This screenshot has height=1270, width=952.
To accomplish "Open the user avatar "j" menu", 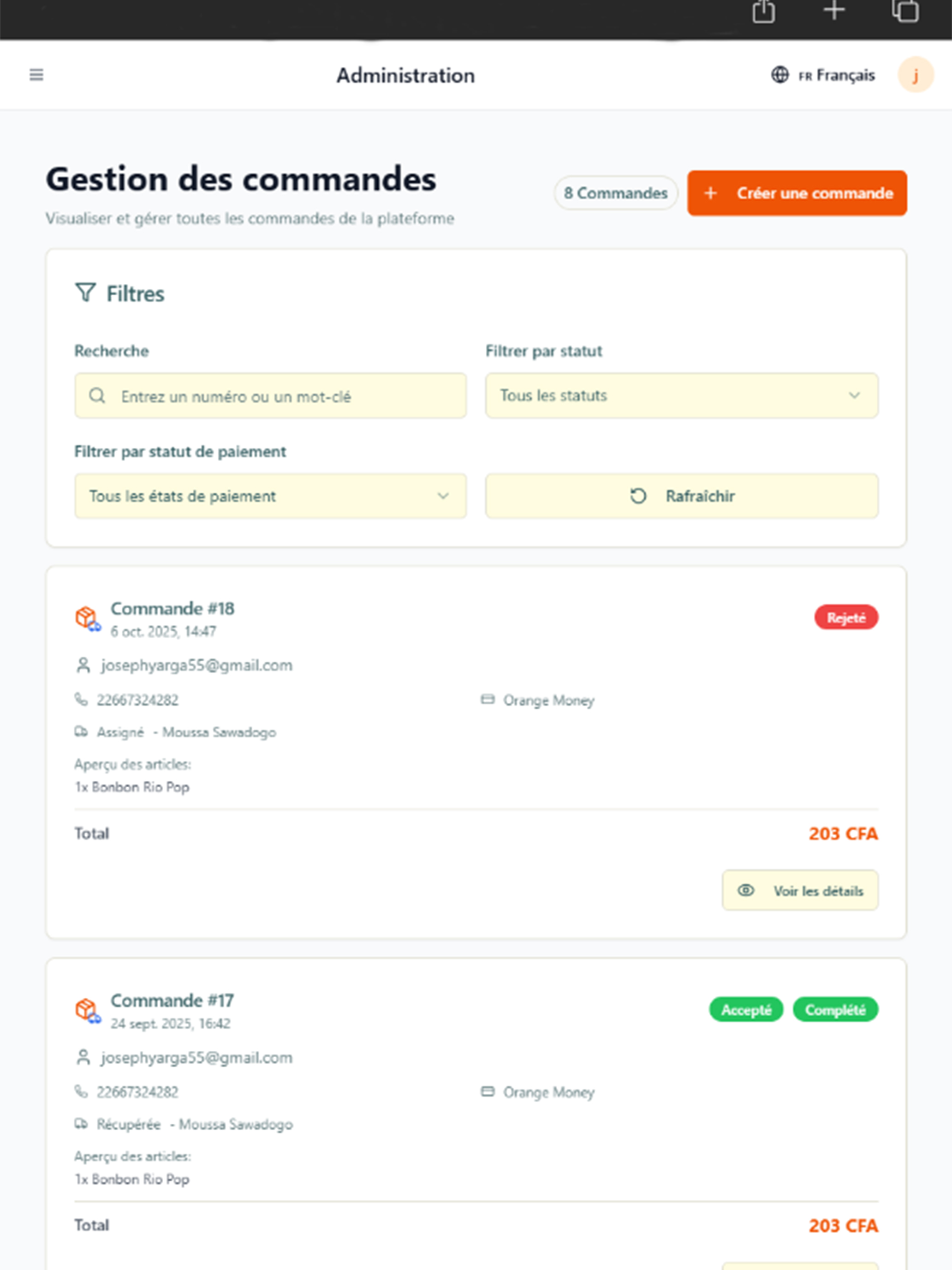I will click(915, 75).
